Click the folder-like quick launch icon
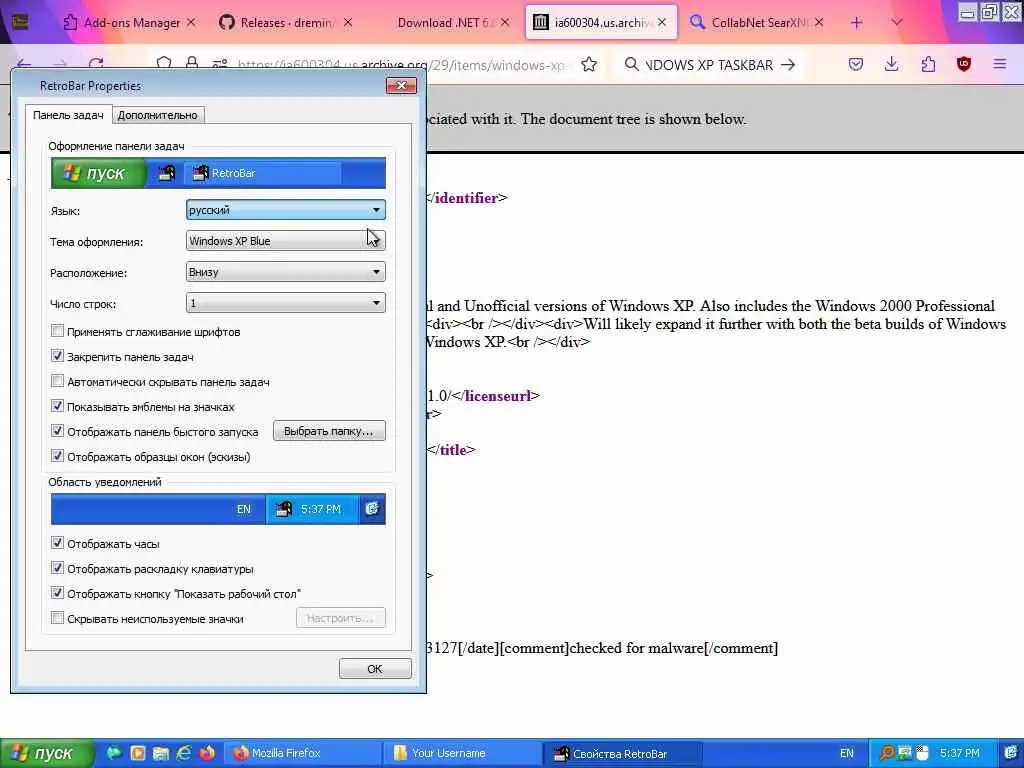 point(161,753)
